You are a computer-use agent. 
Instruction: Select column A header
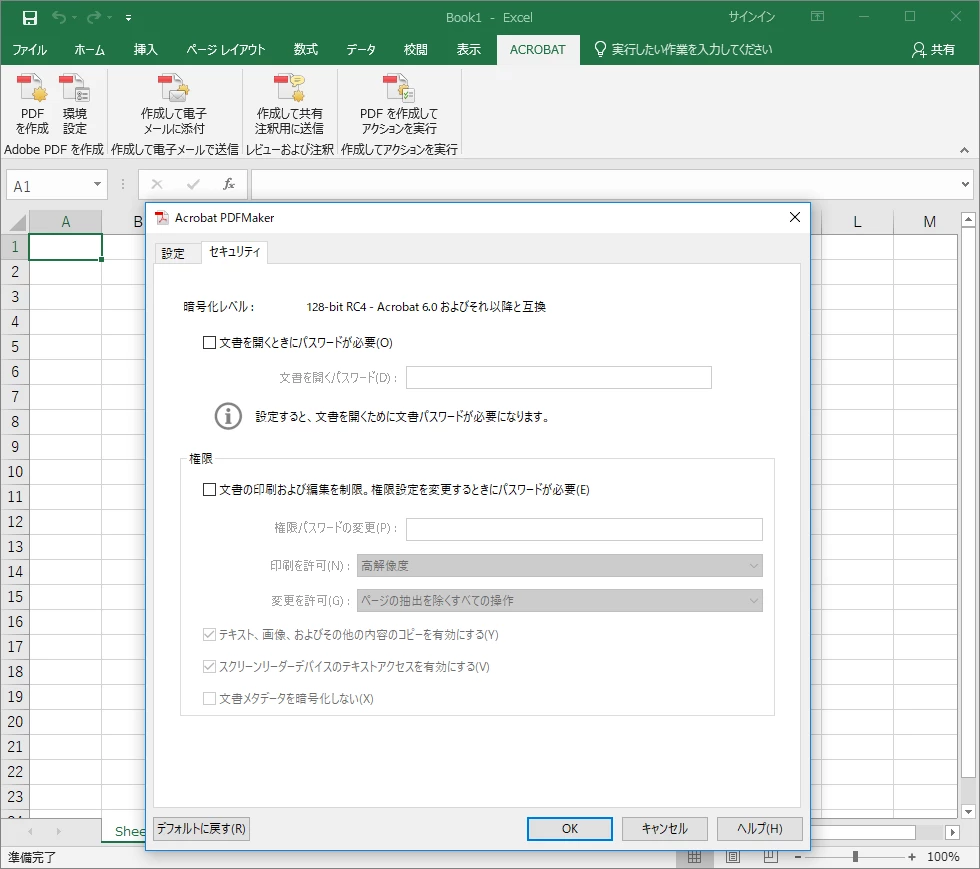66,222
